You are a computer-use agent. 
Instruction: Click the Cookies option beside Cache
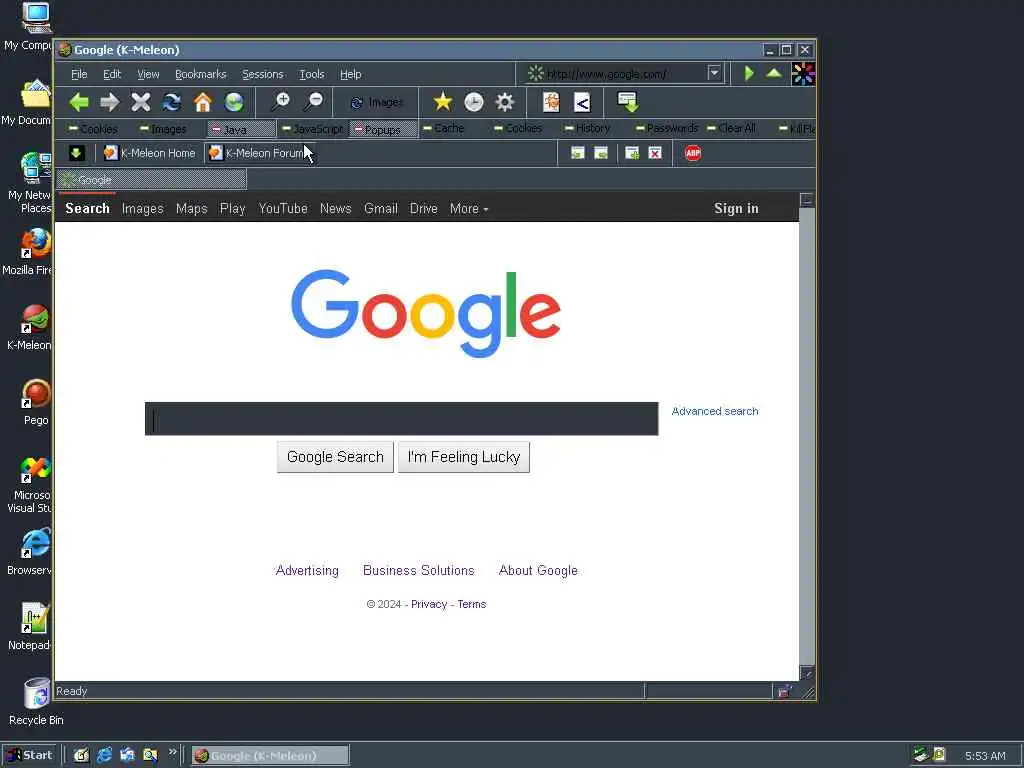[x=519, y=128]
